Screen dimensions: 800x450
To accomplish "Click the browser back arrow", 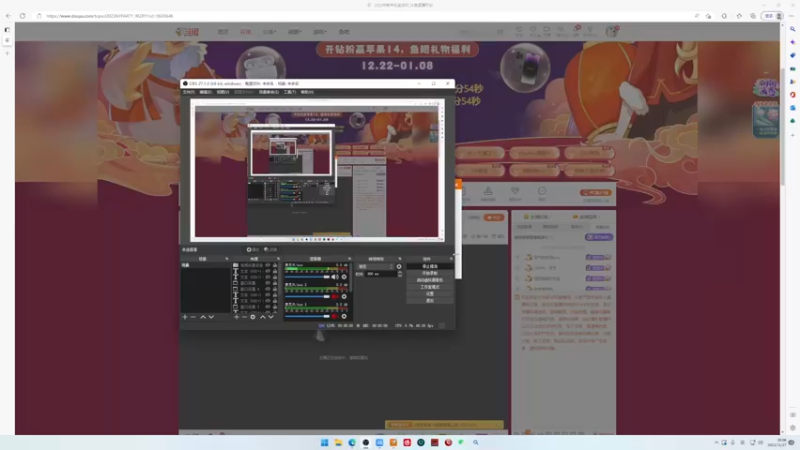I will 8,16.
